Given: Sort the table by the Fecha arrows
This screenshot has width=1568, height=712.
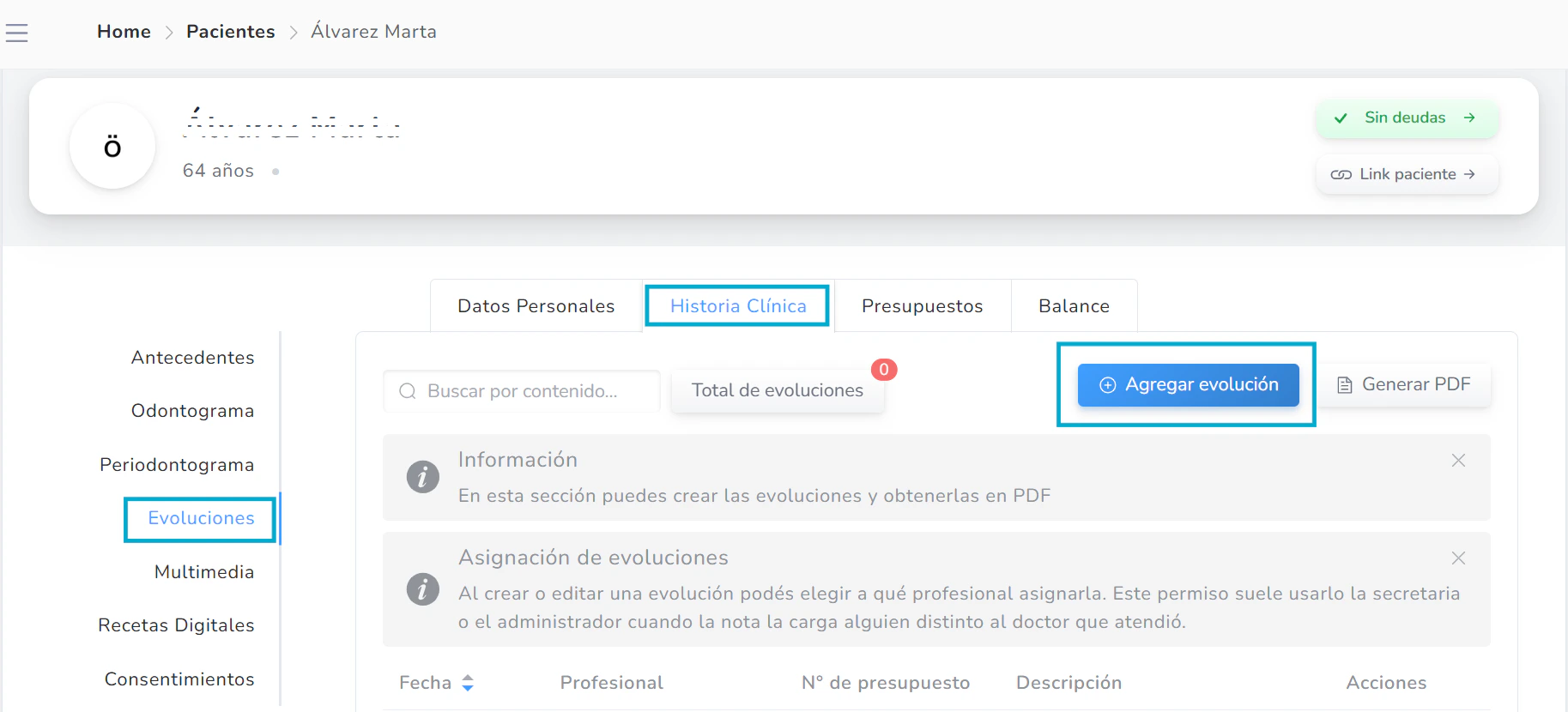Looking at the screenshot, I should click(468, 683).
